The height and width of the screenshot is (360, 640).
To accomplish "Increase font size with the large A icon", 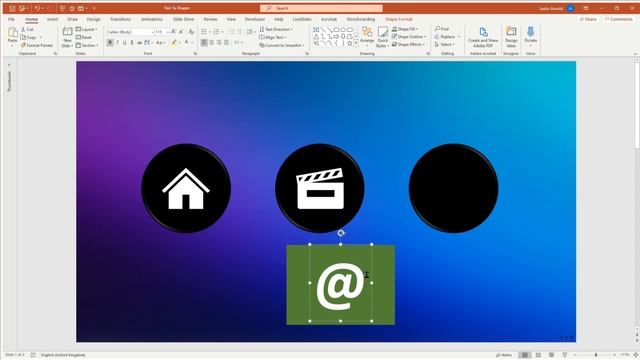I will pyautogui.click(x=173, y=31).
